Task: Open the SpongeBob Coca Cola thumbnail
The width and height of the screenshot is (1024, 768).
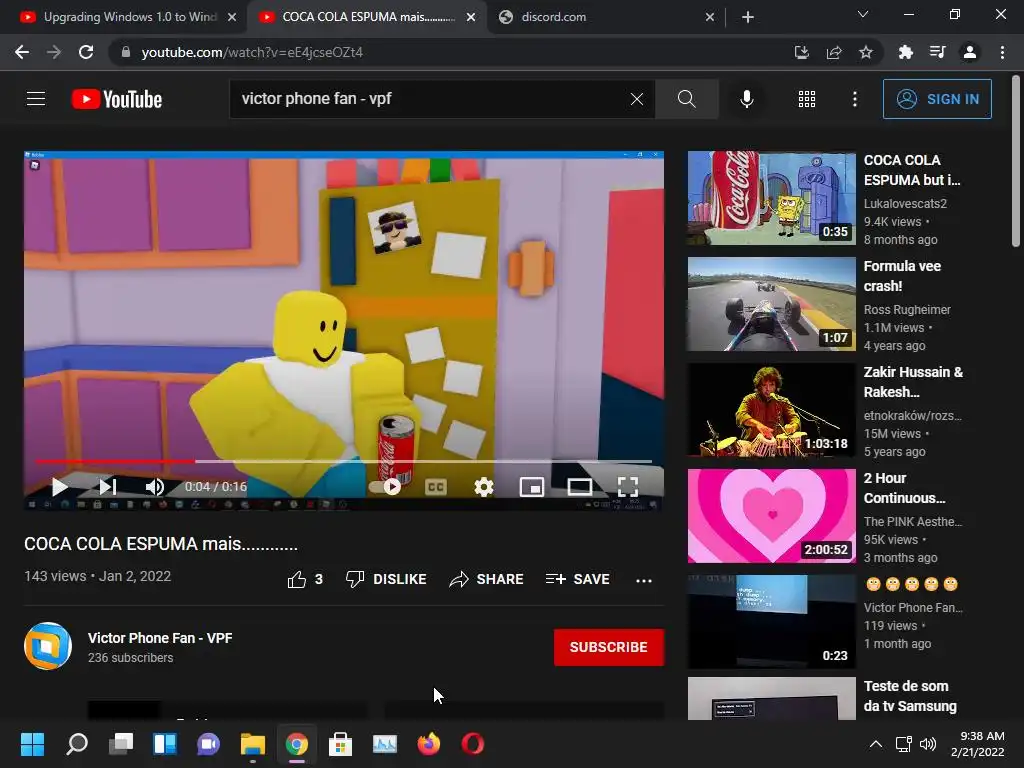Action: 771,198
